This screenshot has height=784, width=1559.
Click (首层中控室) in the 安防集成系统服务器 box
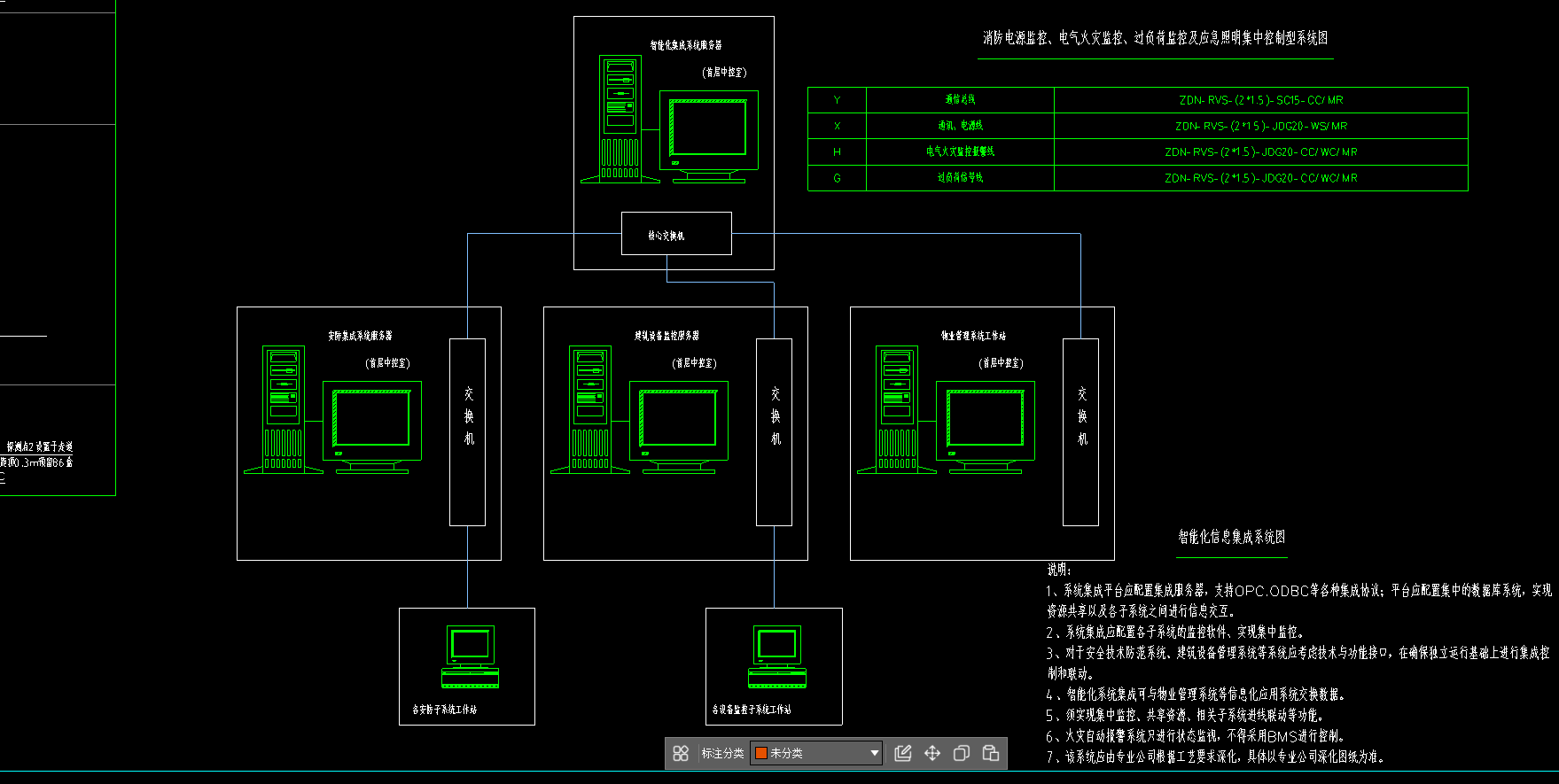point(387,363)
